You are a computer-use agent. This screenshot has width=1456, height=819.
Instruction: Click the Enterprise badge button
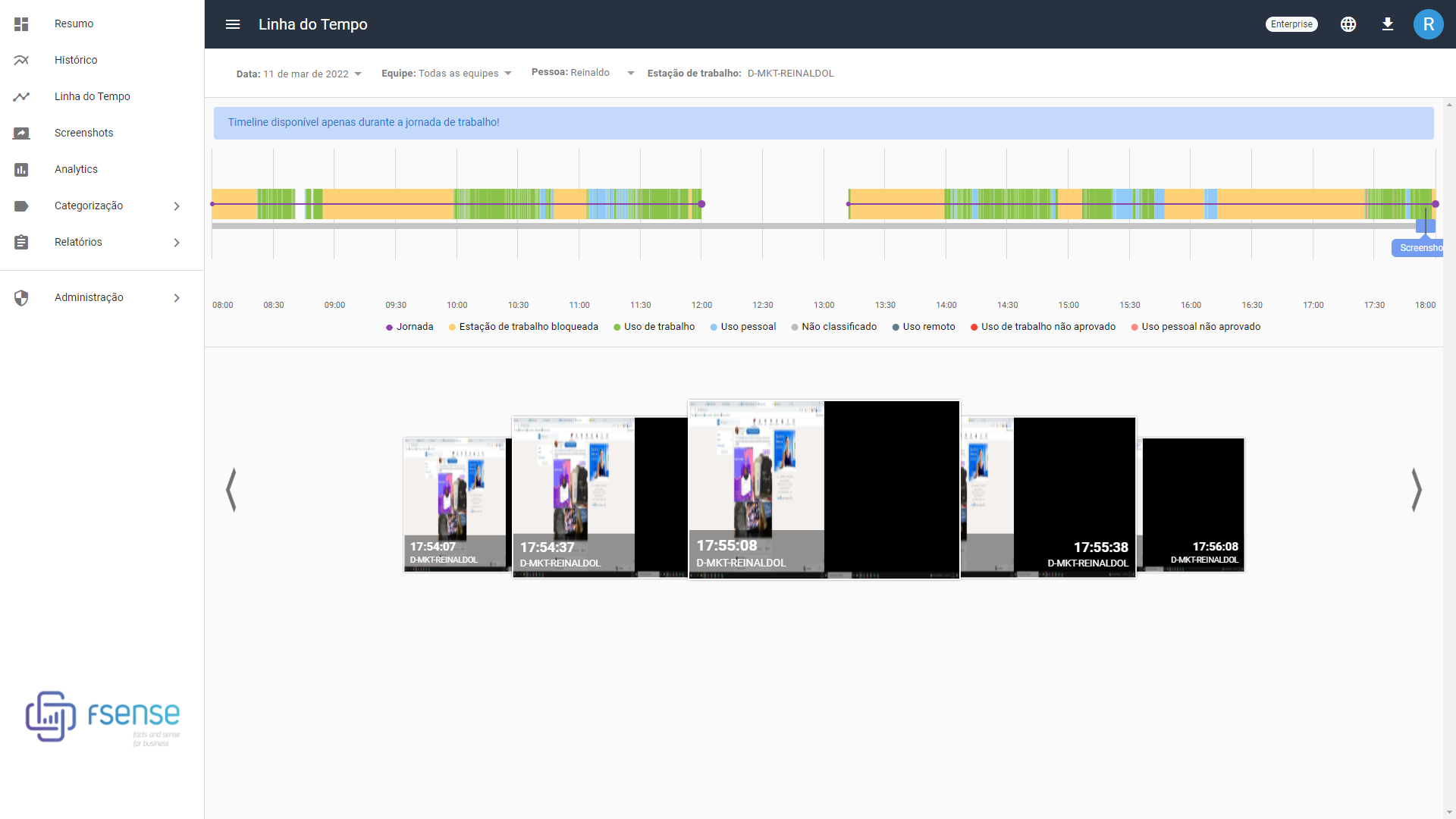1291,24
